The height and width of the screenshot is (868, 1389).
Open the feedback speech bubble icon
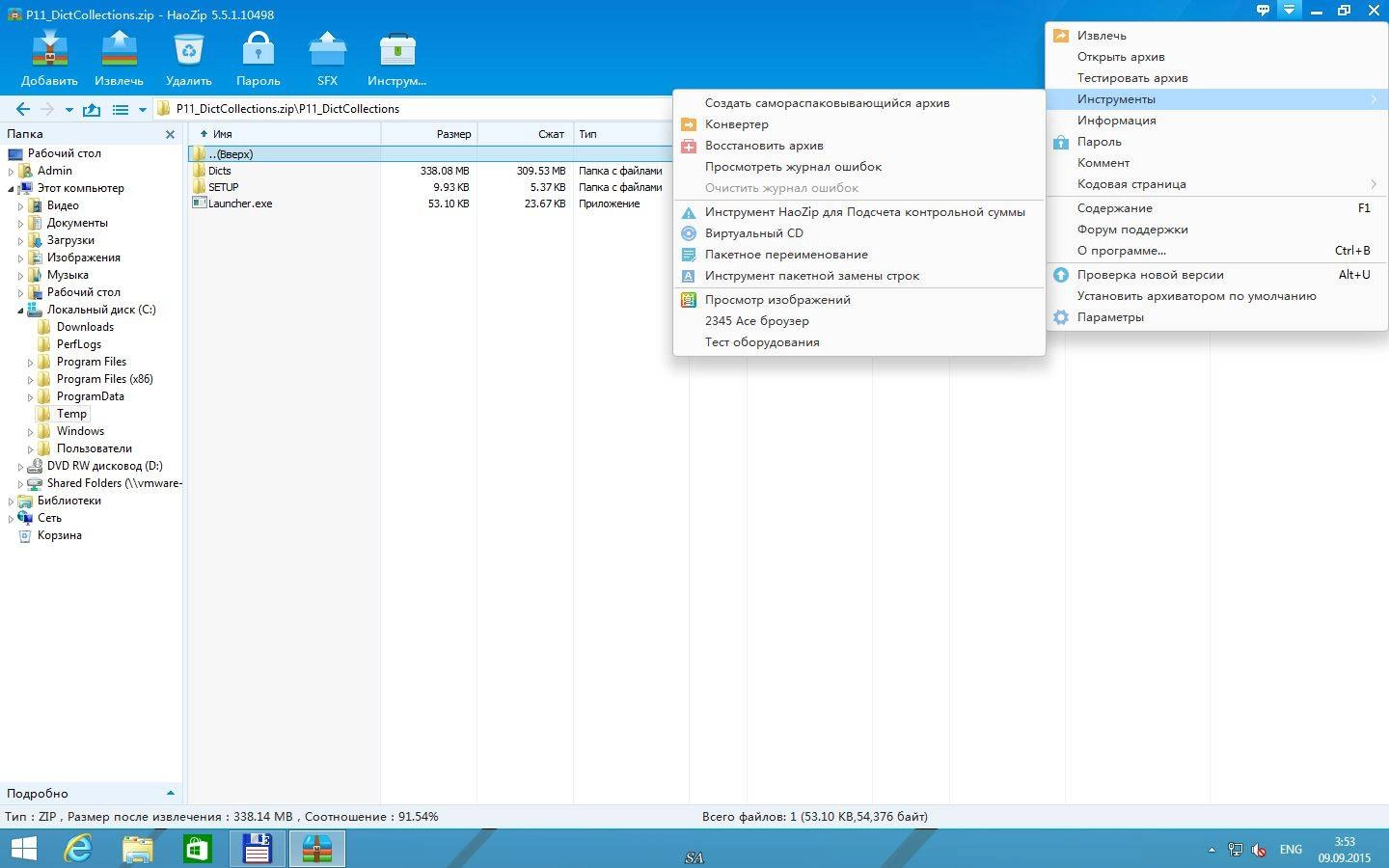(1263, 11)
